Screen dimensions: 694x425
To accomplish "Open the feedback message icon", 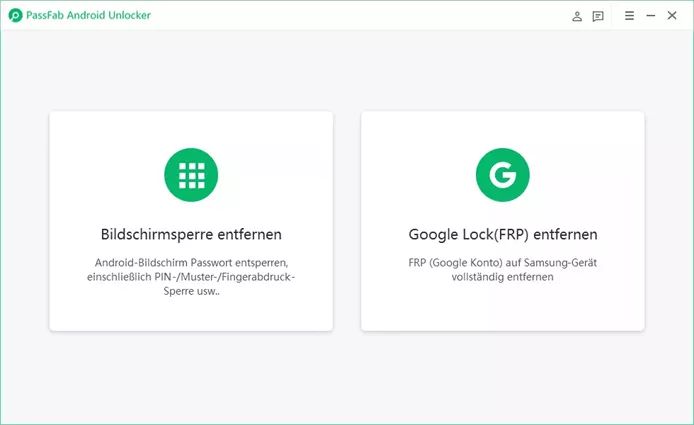I will (598, 16).
